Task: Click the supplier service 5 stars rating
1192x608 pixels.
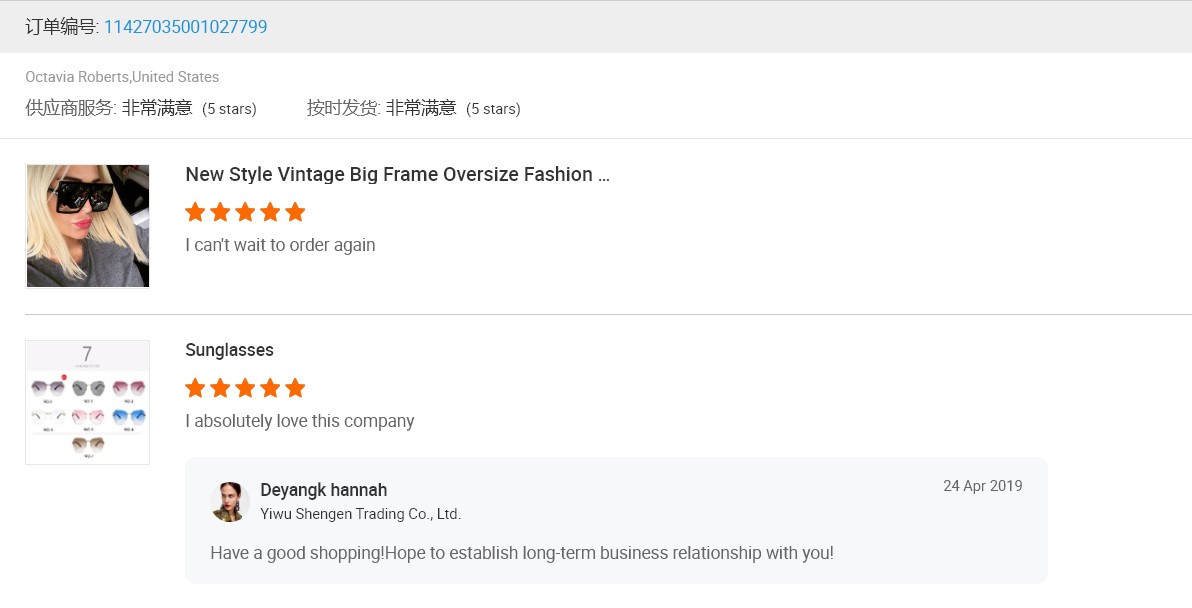Action: (x=229, y=109)
